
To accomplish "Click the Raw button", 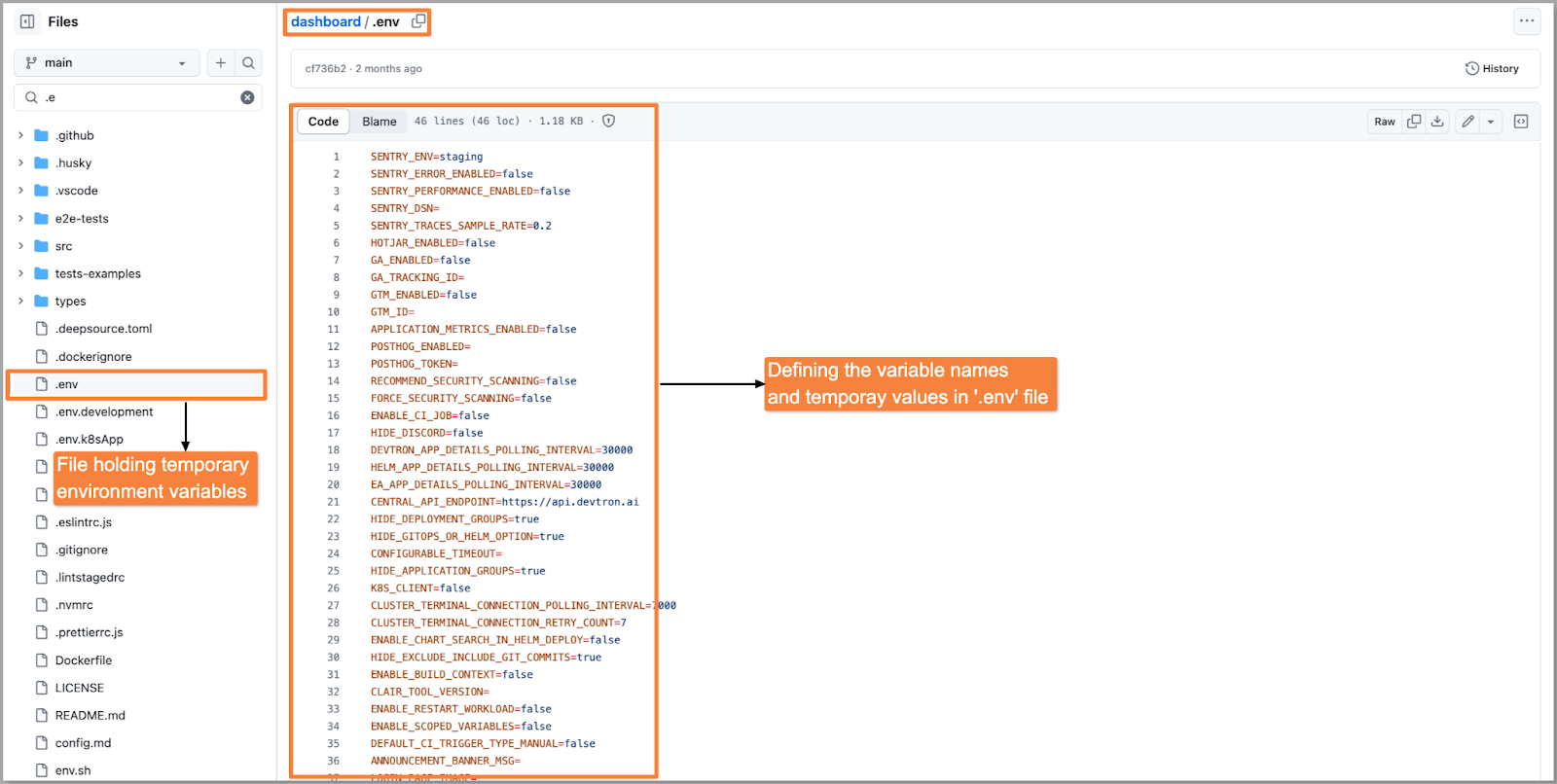I will click(x=1385, y=122).
